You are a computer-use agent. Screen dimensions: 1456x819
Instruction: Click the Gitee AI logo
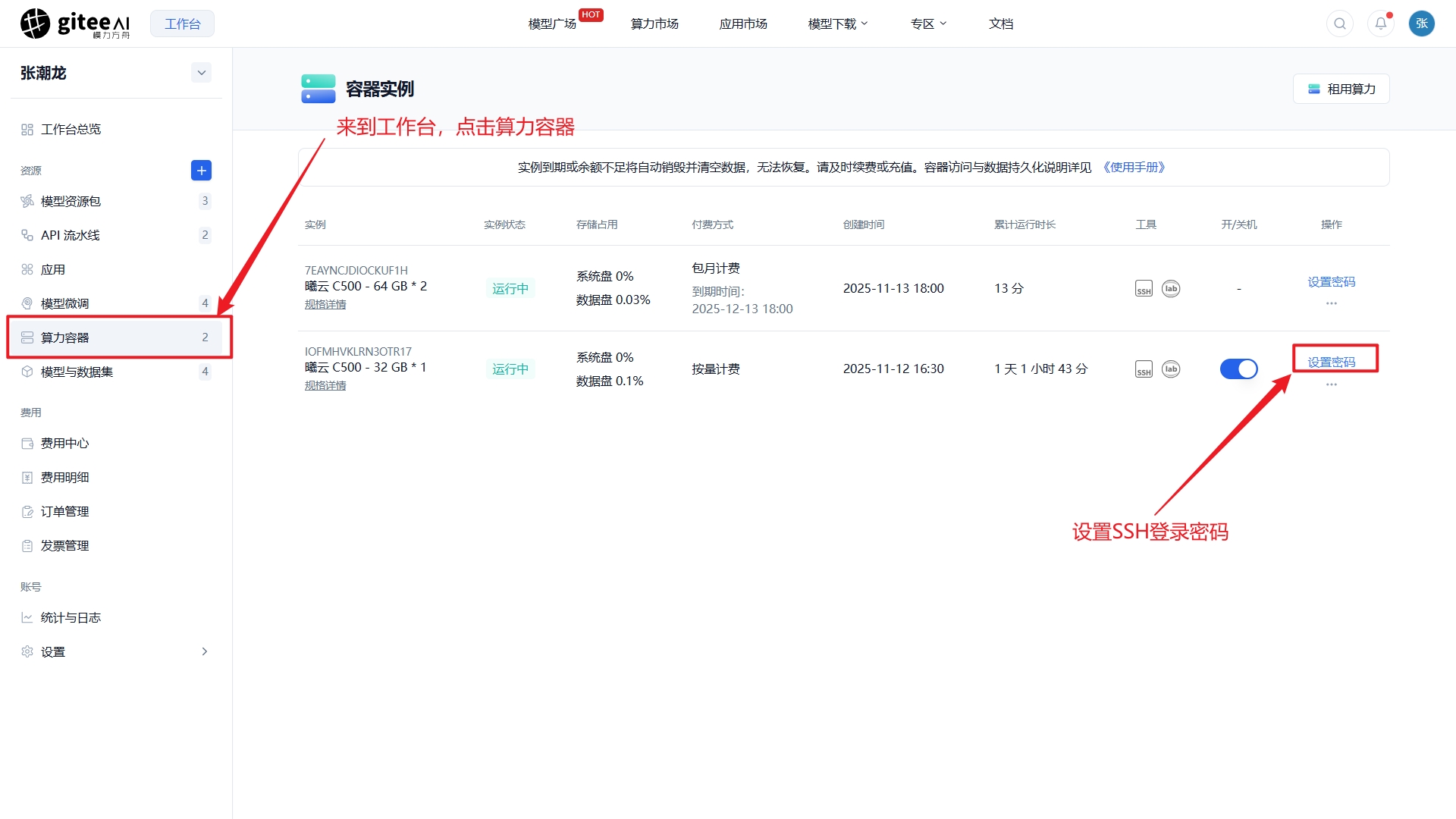coord(75,24)
